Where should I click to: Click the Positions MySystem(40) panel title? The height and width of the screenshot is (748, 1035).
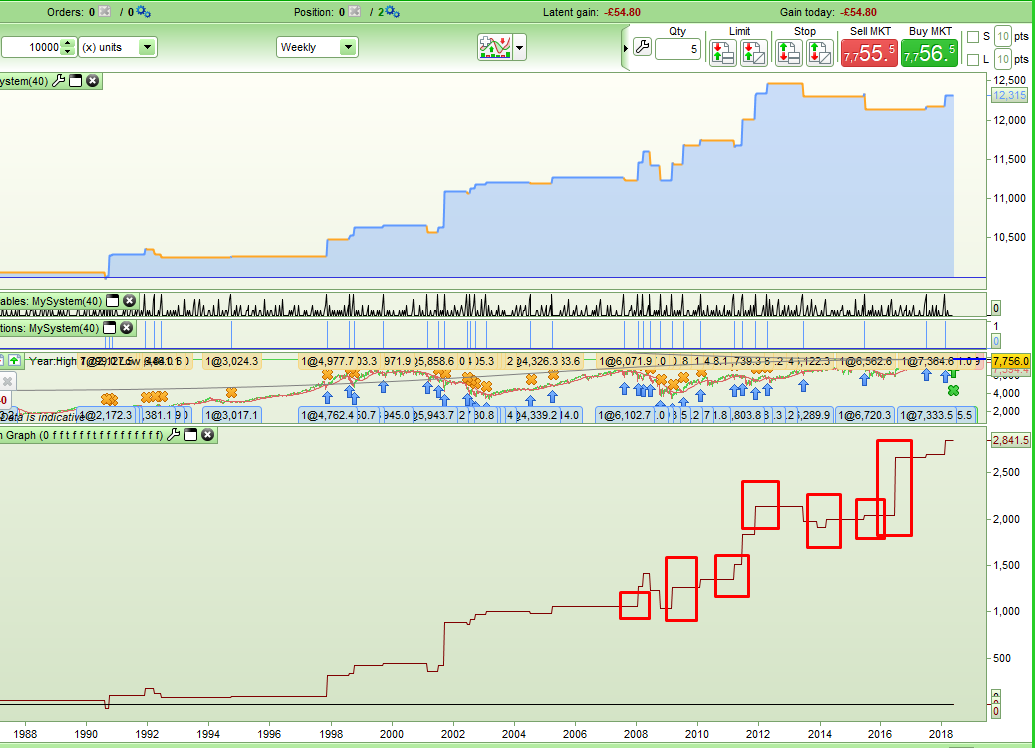click(48, 328)
